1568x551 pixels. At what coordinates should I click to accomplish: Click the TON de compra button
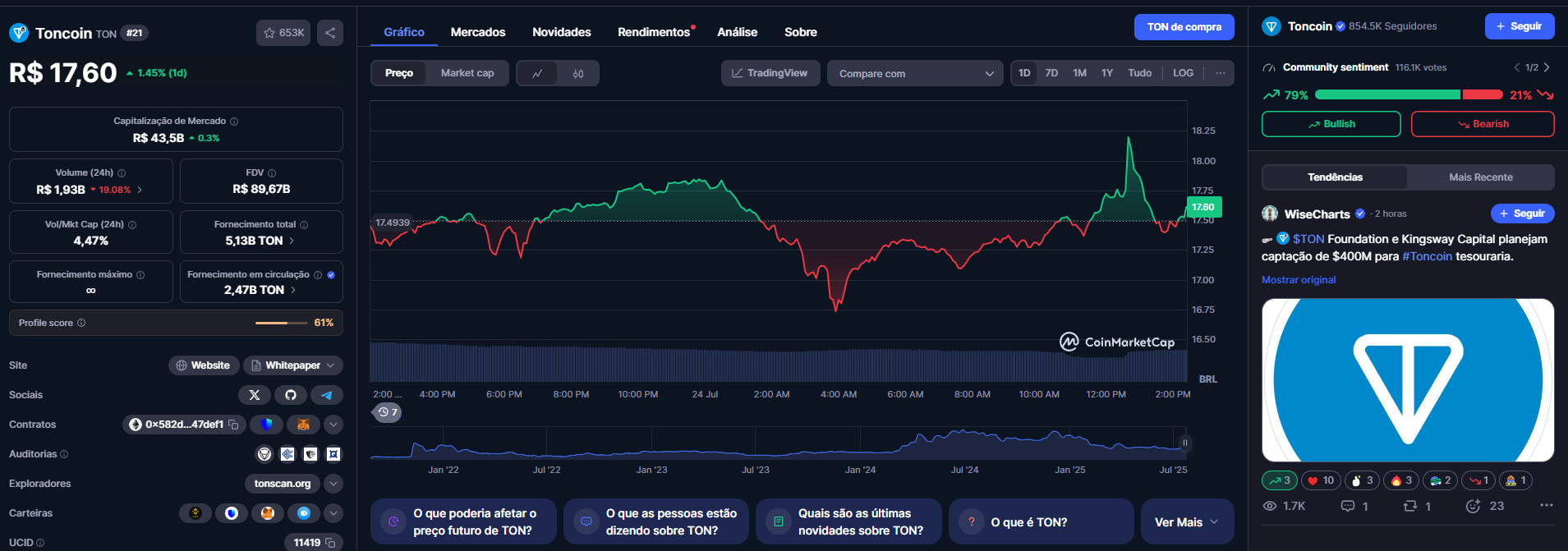pos(1184,27)
